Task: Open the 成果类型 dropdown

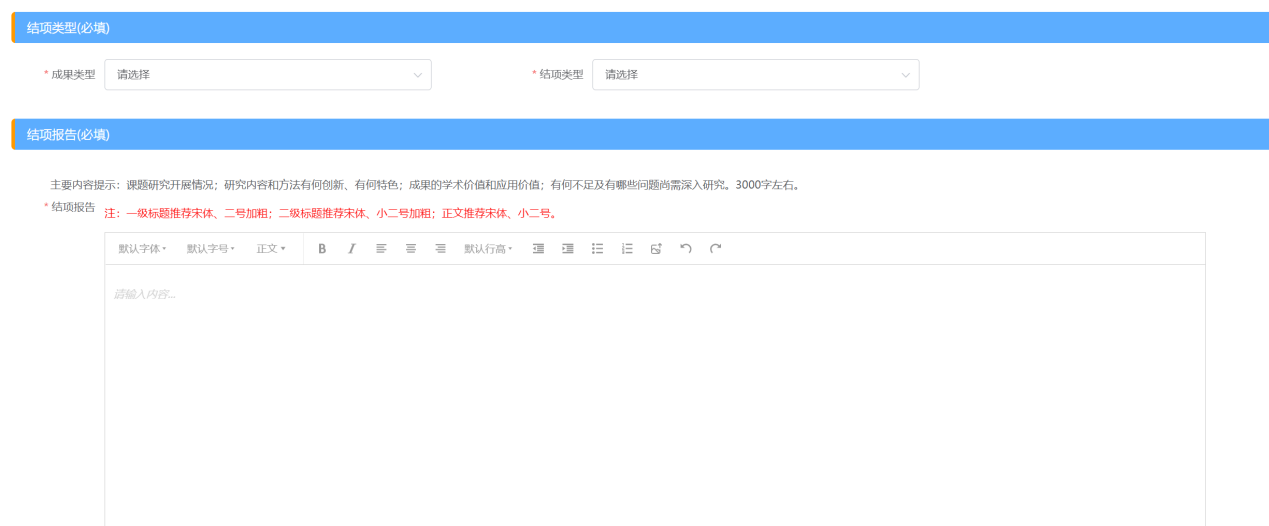Action: 267,75
